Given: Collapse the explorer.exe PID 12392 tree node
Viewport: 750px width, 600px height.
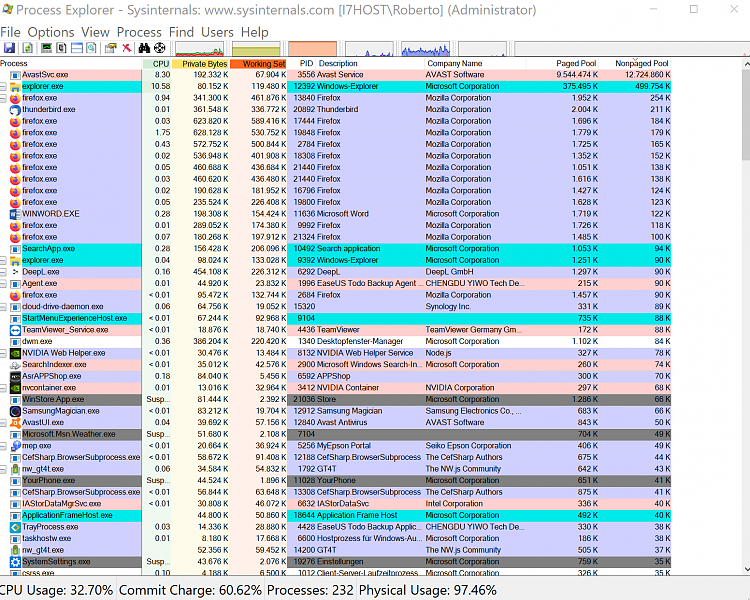Looking at the screenshot, I should (3, 87).
